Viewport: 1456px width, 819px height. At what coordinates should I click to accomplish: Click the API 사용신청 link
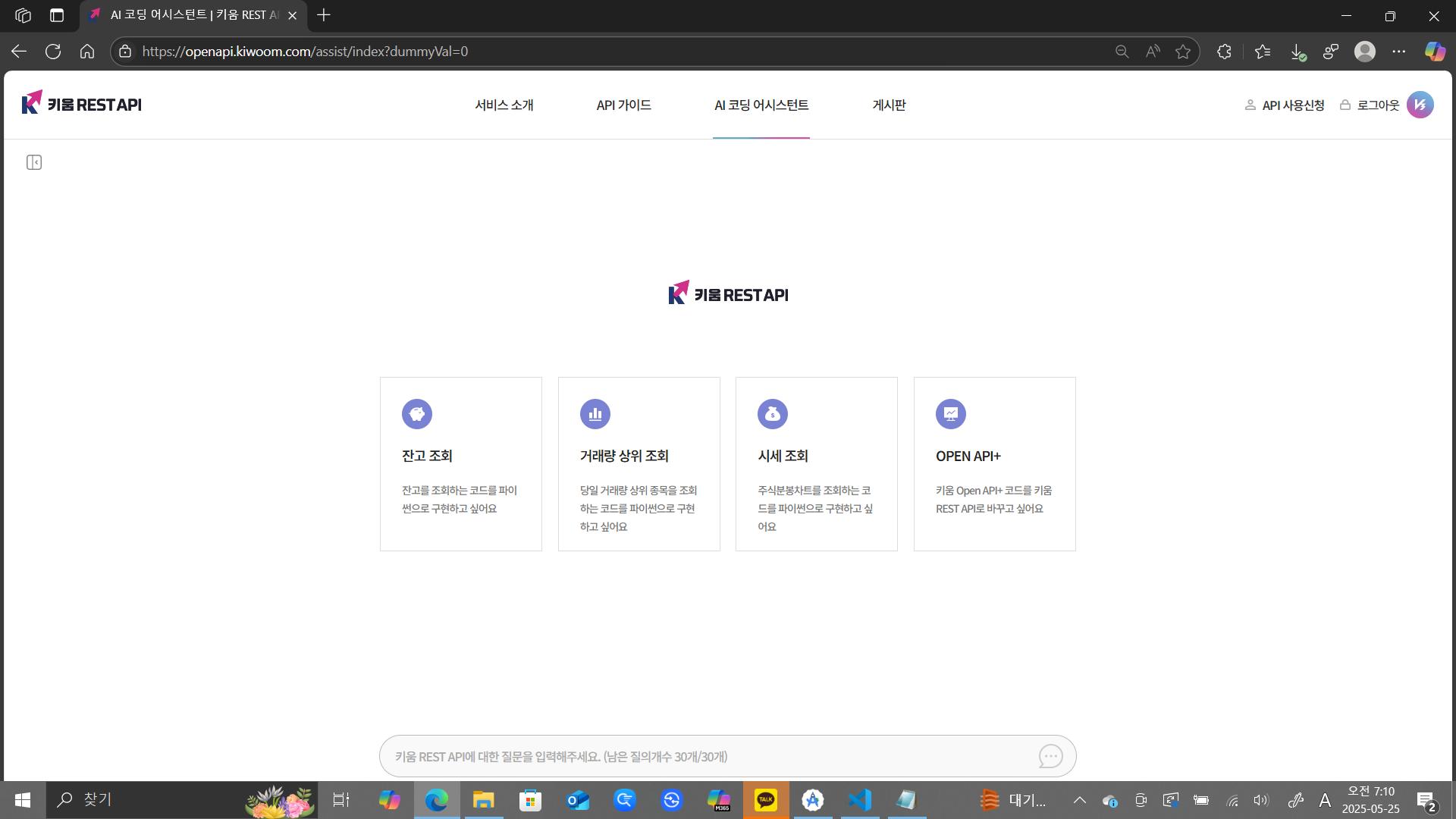[1285, 105]
